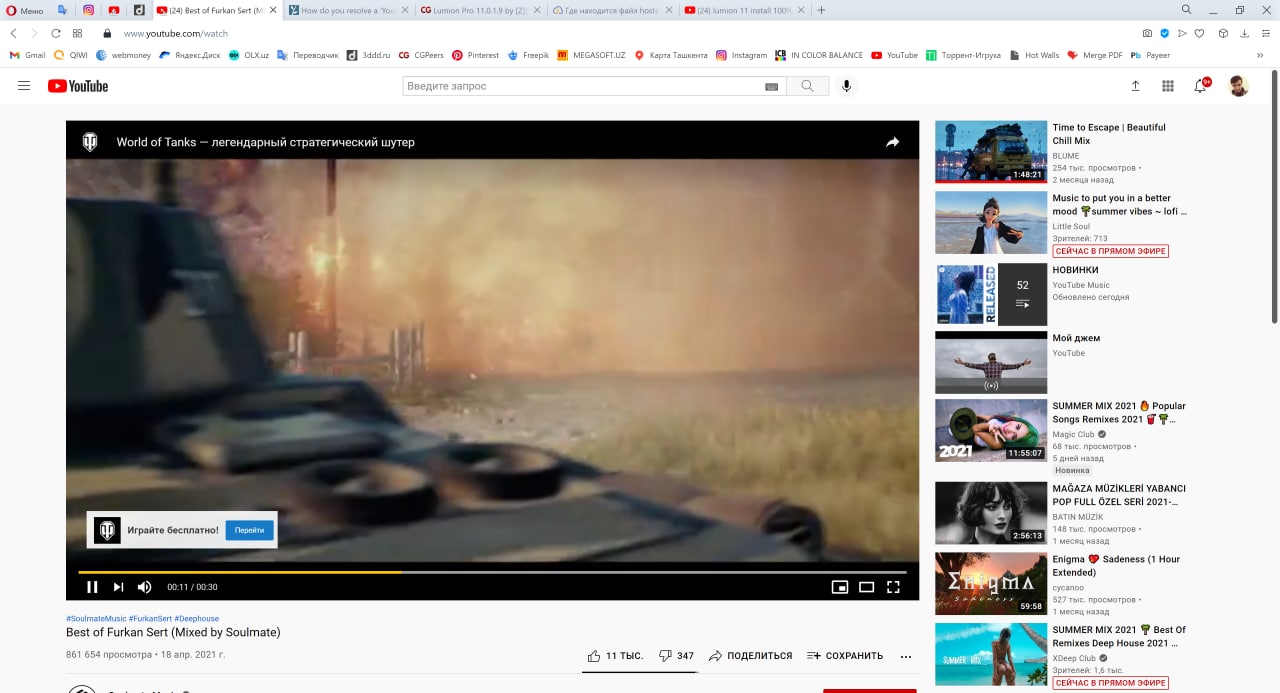Open the Gmail bookmark
The width and height of the screenshot is (1280, 693).
pyautogui.click(x=27, y=55)
